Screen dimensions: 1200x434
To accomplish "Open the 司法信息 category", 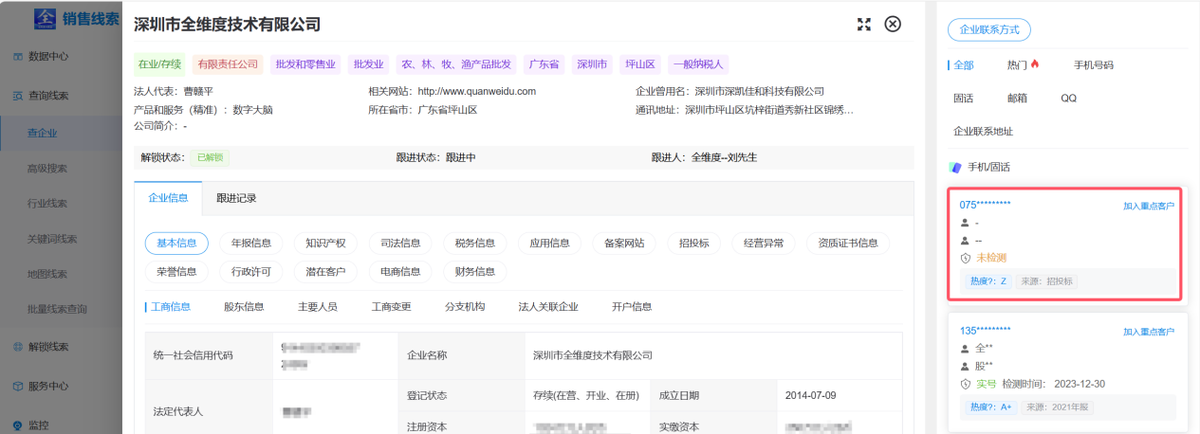I will point(400,243).
